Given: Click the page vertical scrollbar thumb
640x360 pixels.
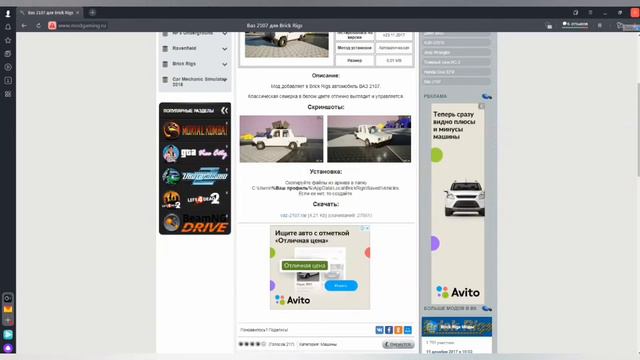Looking at the screenshot, I should tap(638, 130).
